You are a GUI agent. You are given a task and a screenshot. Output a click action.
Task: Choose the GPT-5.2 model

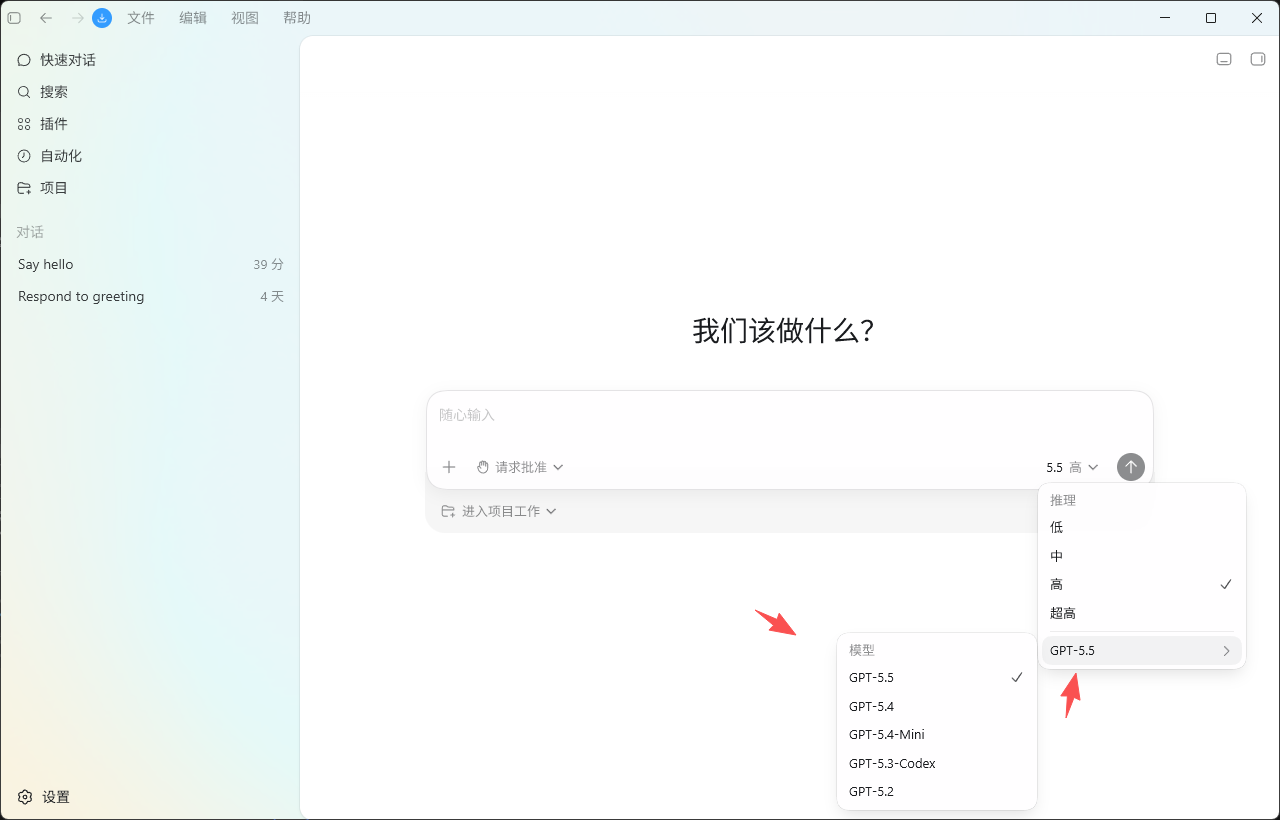click(937, 791)
